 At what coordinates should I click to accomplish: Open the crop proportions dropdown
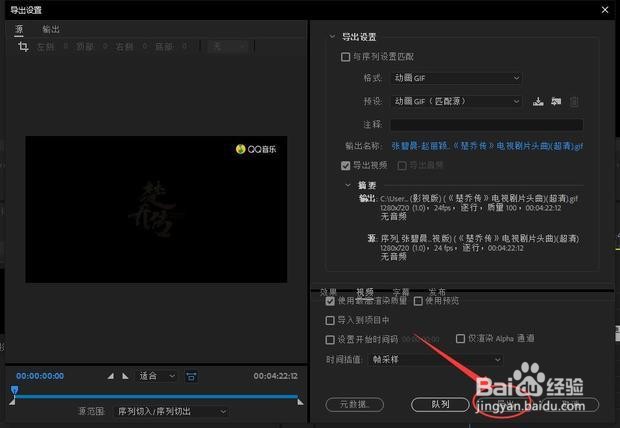[x=228, y=47]
